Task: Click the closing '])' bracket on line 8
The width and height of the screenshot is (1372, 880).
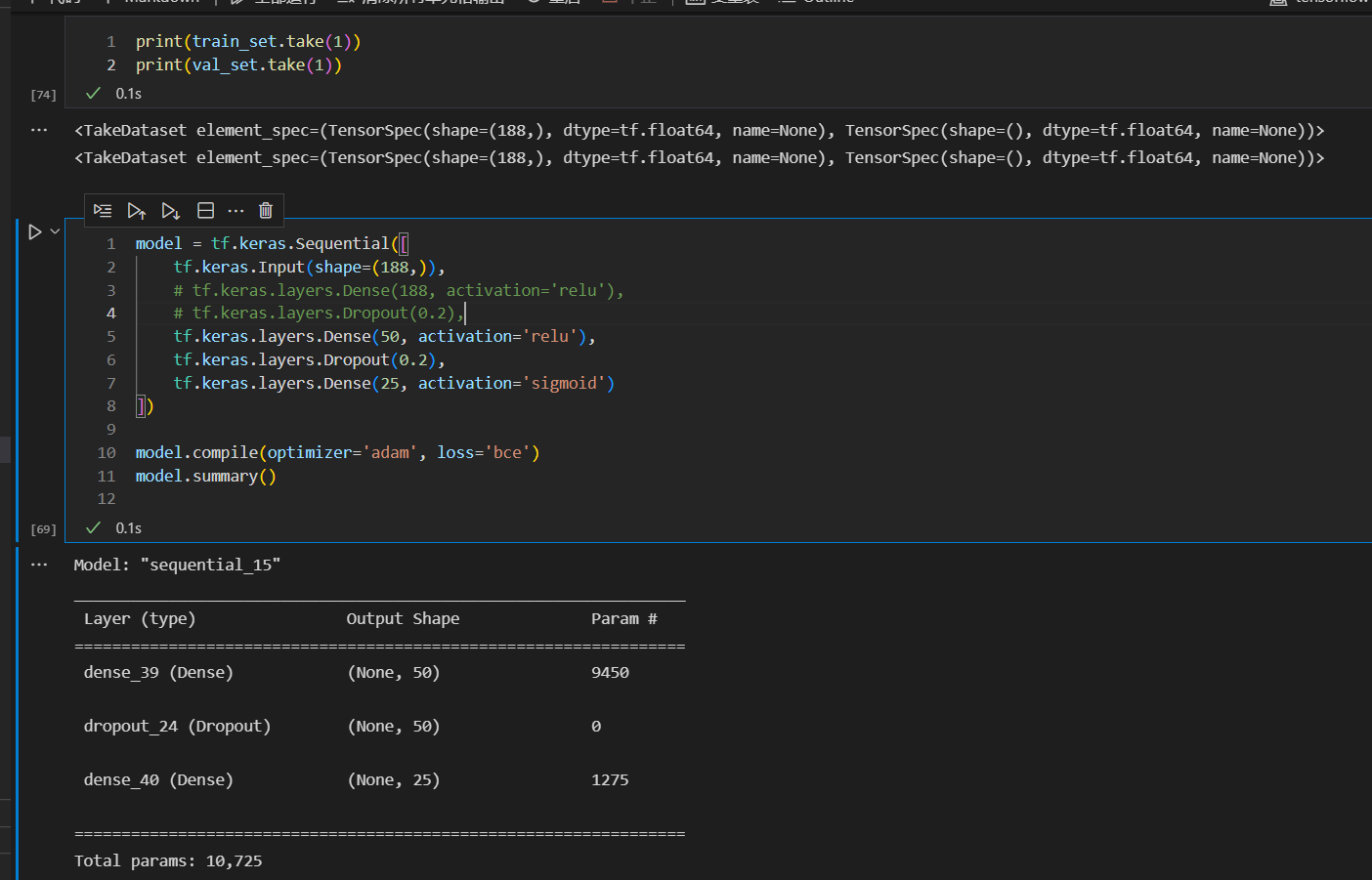Action: point(145,406)
